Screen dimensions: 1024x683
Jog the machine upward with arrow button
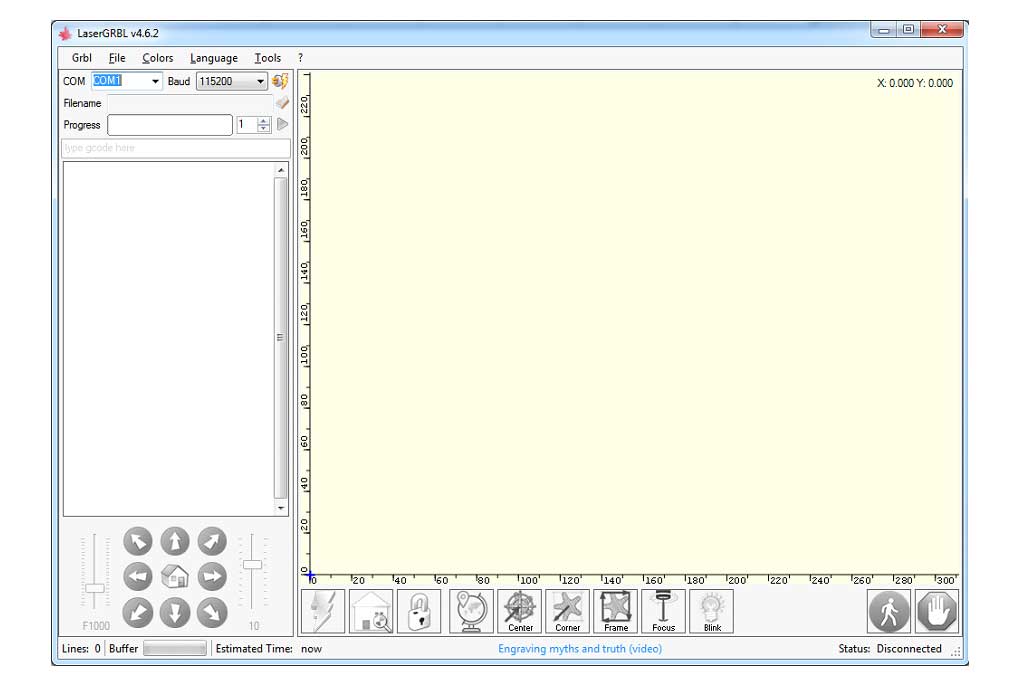(175, 540)
